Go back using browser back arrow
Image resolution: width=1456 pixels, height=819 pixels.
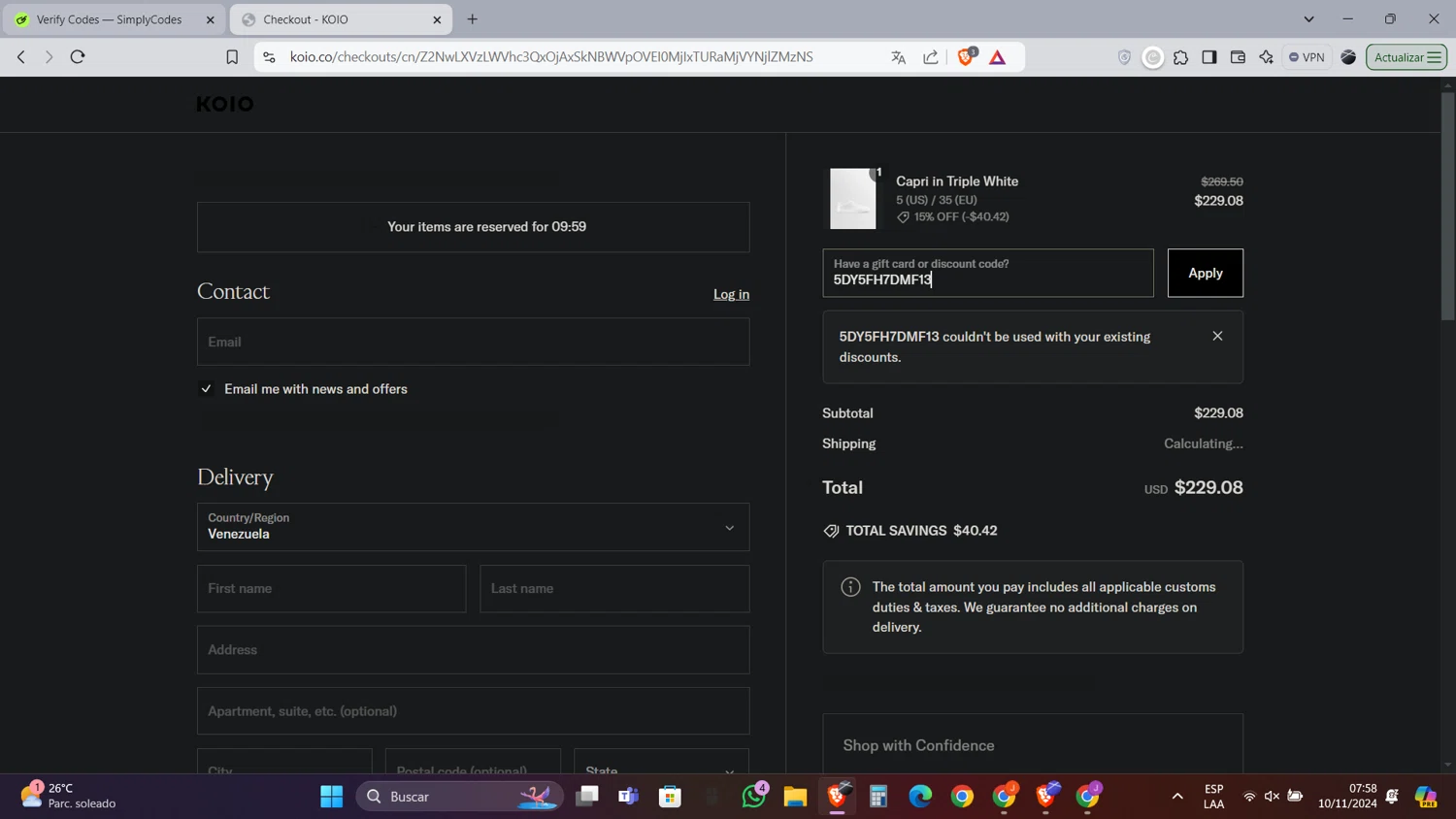(21, 57)
